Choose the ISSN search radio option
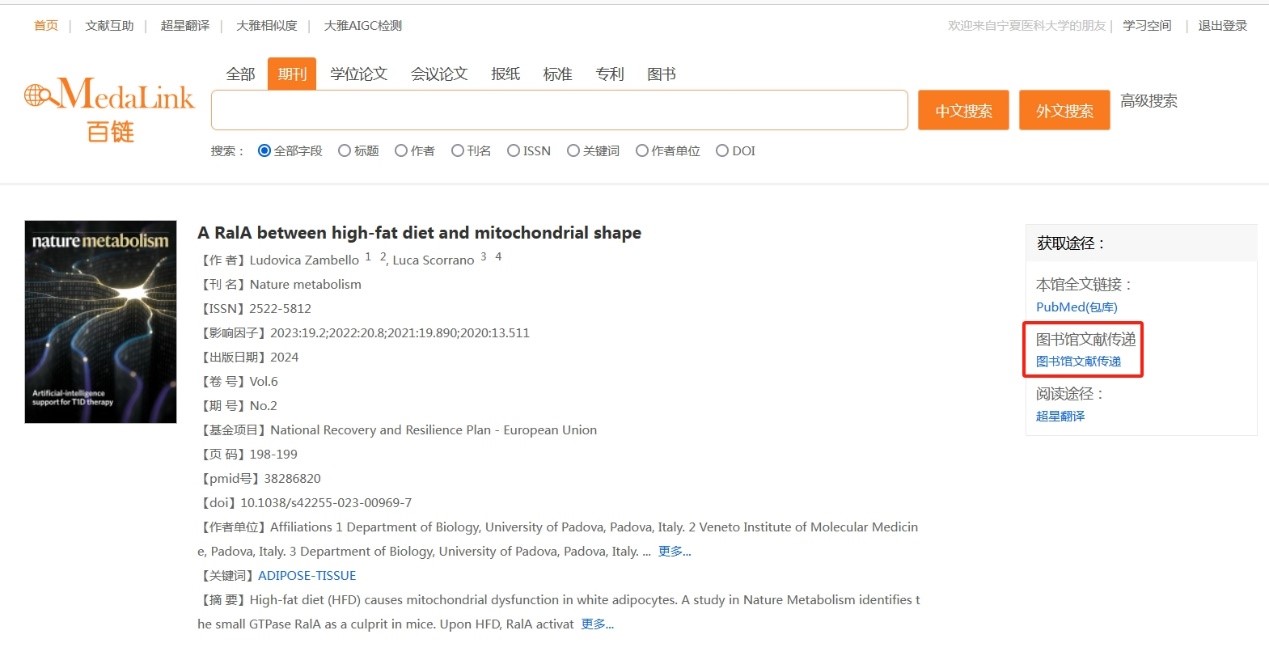Viewport: 1269px width, 660px height. click(x=514, y=151)
